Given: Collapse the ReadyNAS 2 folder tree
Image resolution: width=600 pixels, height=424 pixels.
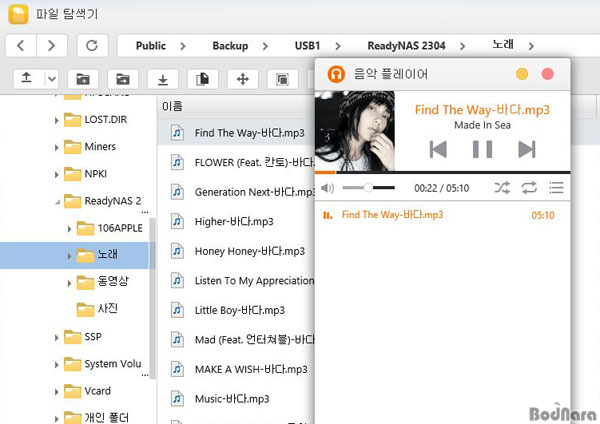Looking at the screenshot, I should (x=57, y=202).
